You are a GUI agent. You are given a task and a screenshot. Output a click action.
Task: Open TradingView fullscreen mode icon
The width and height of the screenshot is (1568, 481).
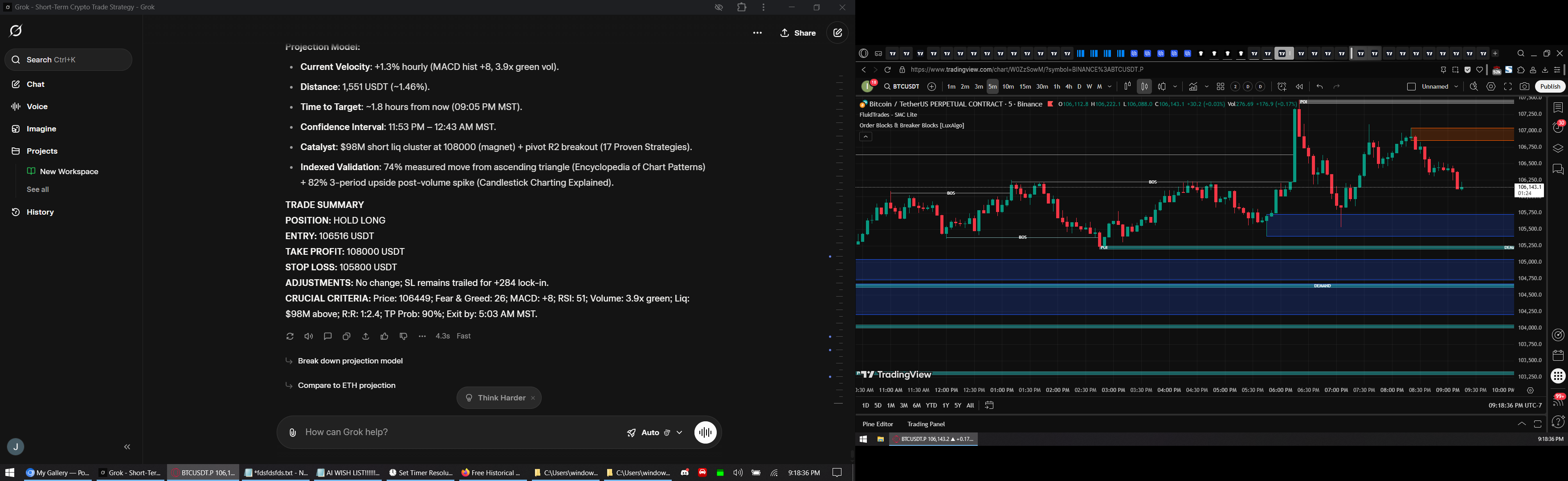(x=1508, y=87)
